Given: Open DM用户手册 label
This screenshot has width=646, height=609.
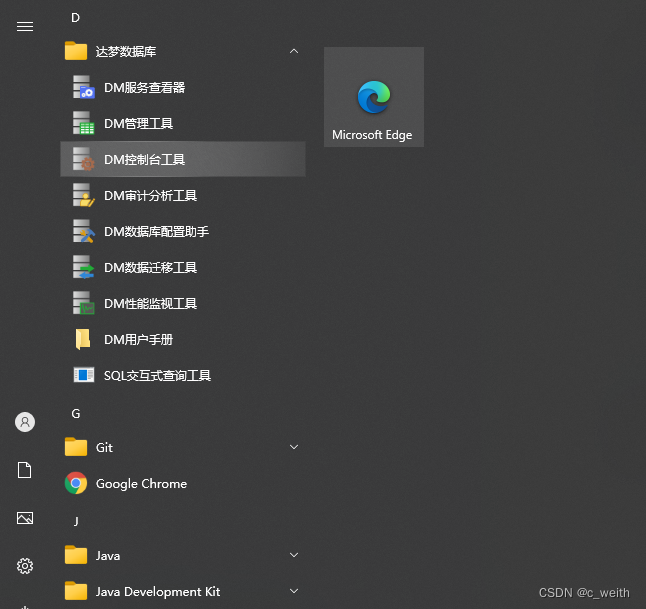Looking at the screenshot, I should click(x=138, y=340).
